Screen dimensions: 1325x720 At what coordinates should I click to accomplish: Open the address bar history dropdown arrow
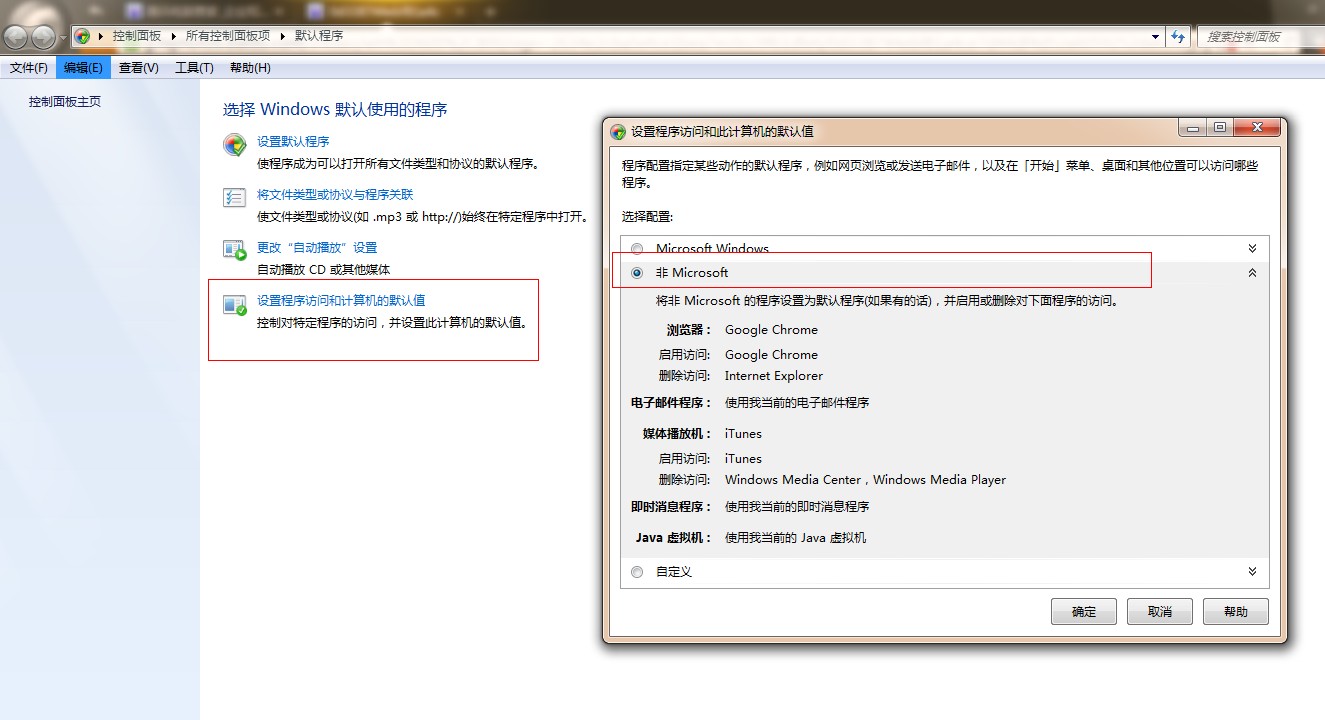1155,36
